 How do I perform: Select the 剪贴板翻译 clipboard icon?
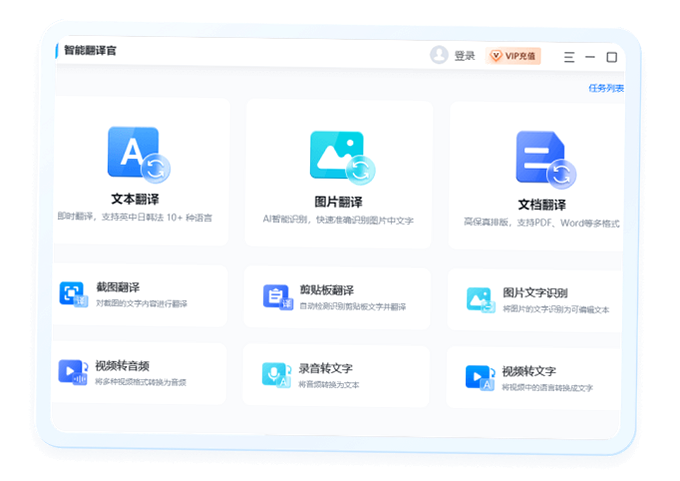pyautogui.click(x=278, y=297)
